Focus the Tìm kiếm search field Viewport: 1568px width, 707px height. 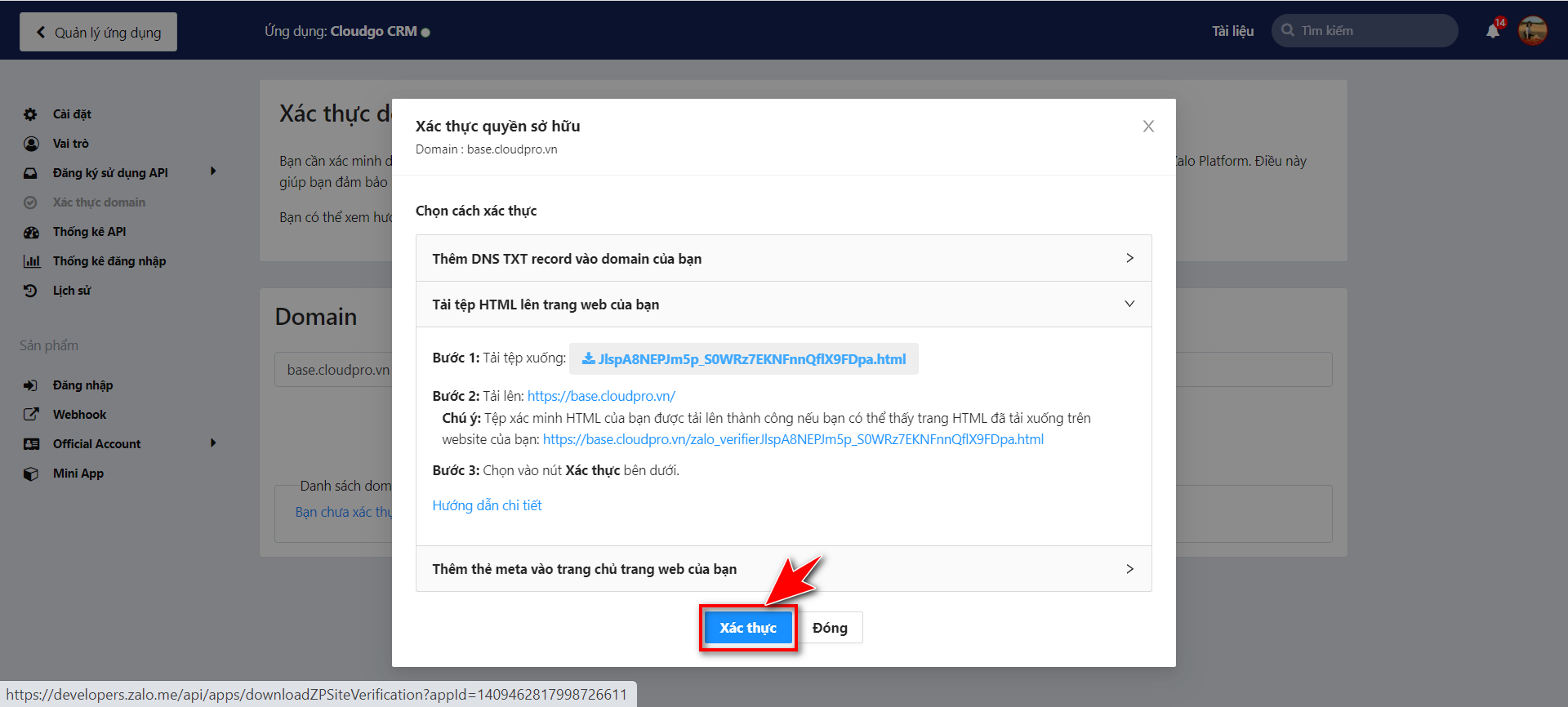[x=1365, y=30]
